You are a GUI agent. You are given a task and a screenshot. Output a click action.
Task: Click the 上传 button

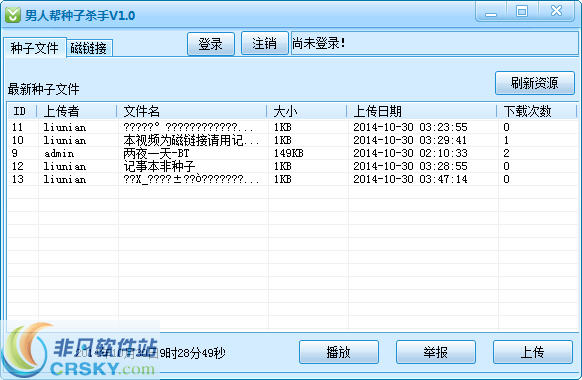point(533,352)
